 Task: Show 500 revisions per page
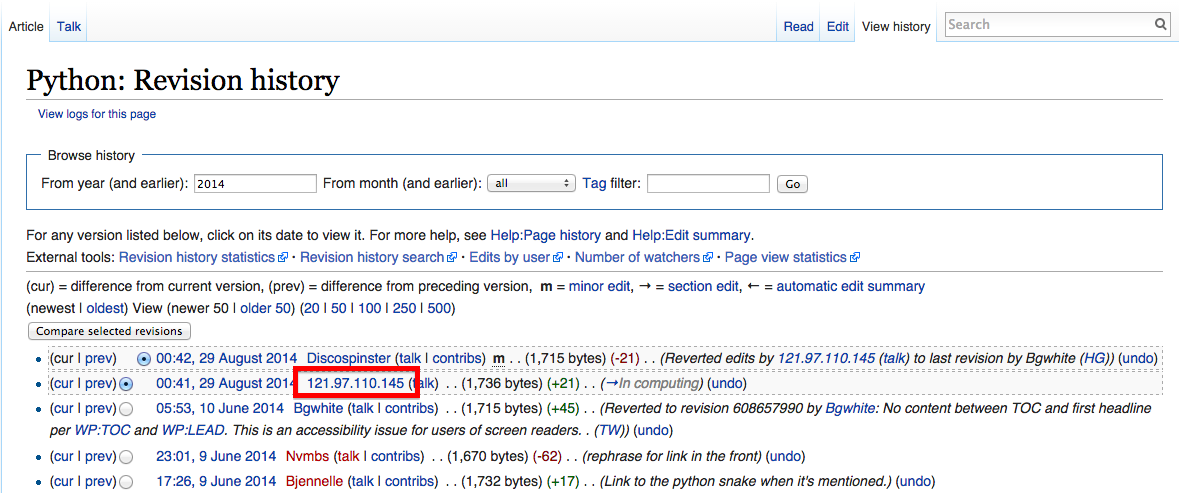(x=440, y=308)
